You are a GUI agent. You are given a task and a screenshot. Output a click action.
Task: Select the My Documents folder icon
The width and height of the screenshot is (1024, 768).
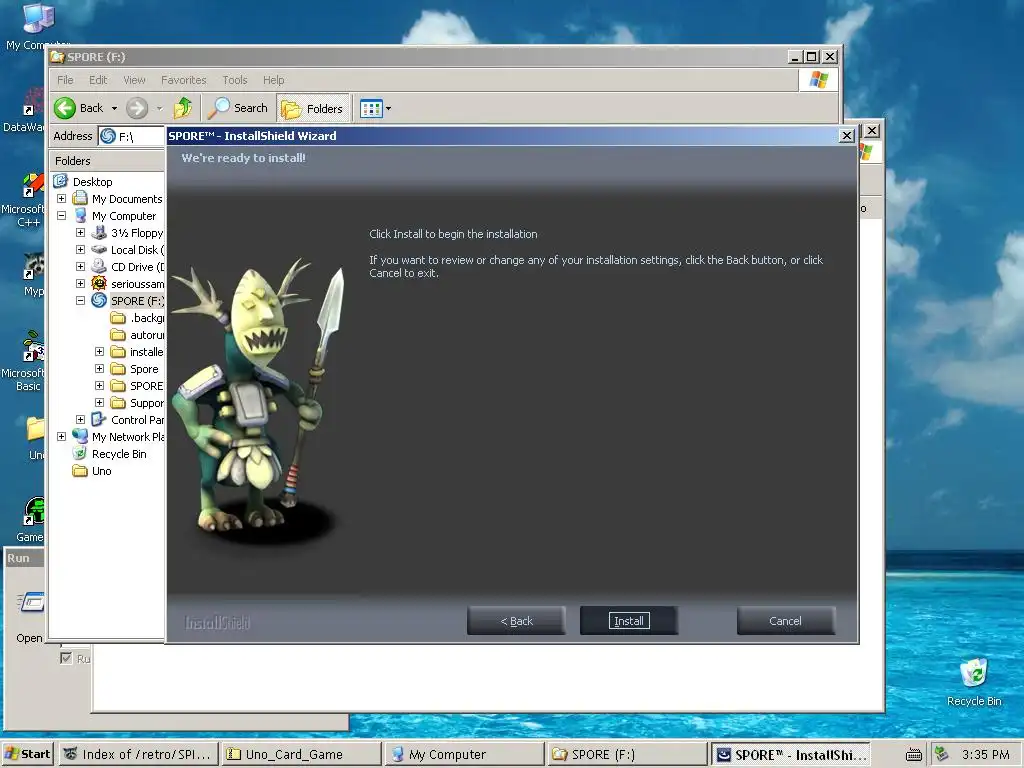80,198
